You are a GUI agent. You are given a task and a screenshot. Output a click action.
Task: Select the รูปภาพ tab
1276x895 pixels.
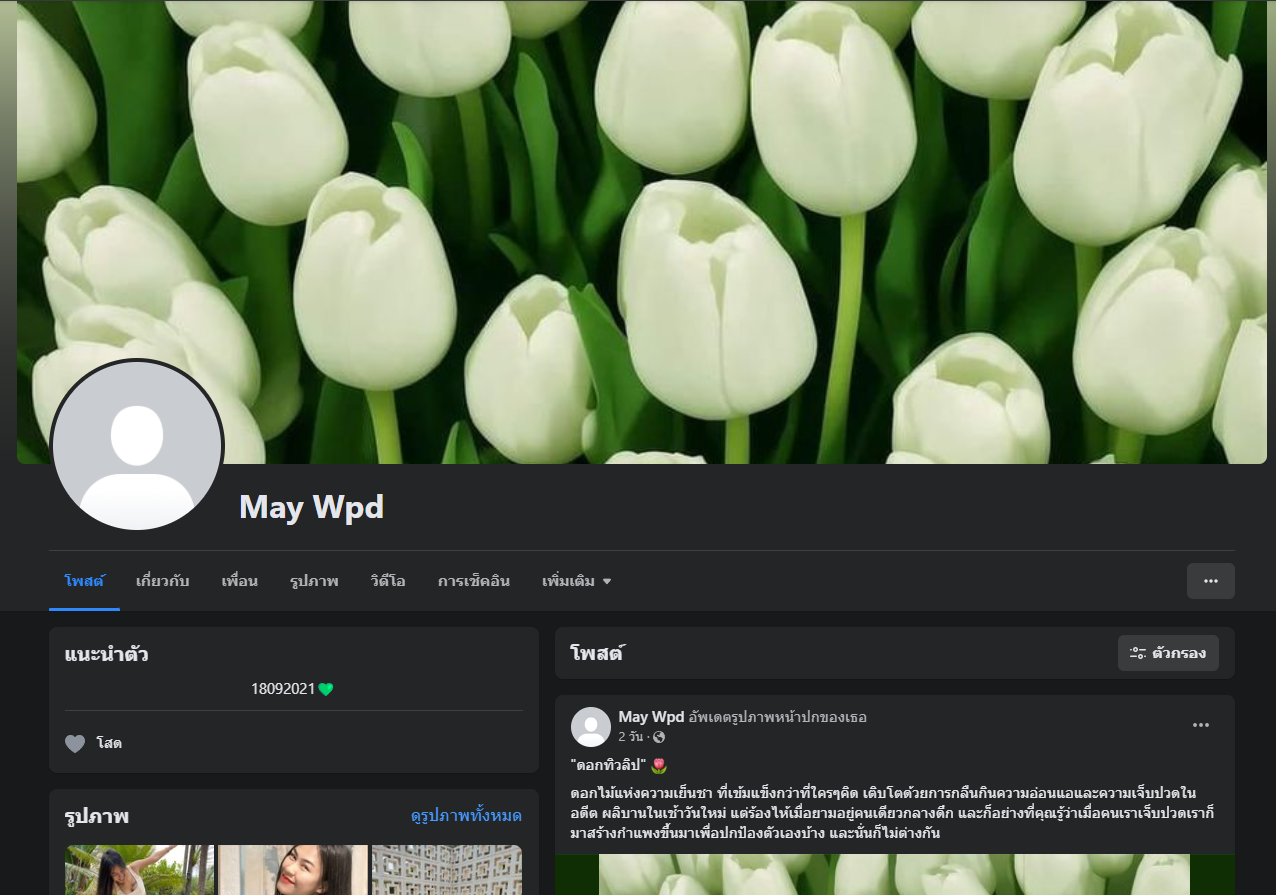coord(314,581)
